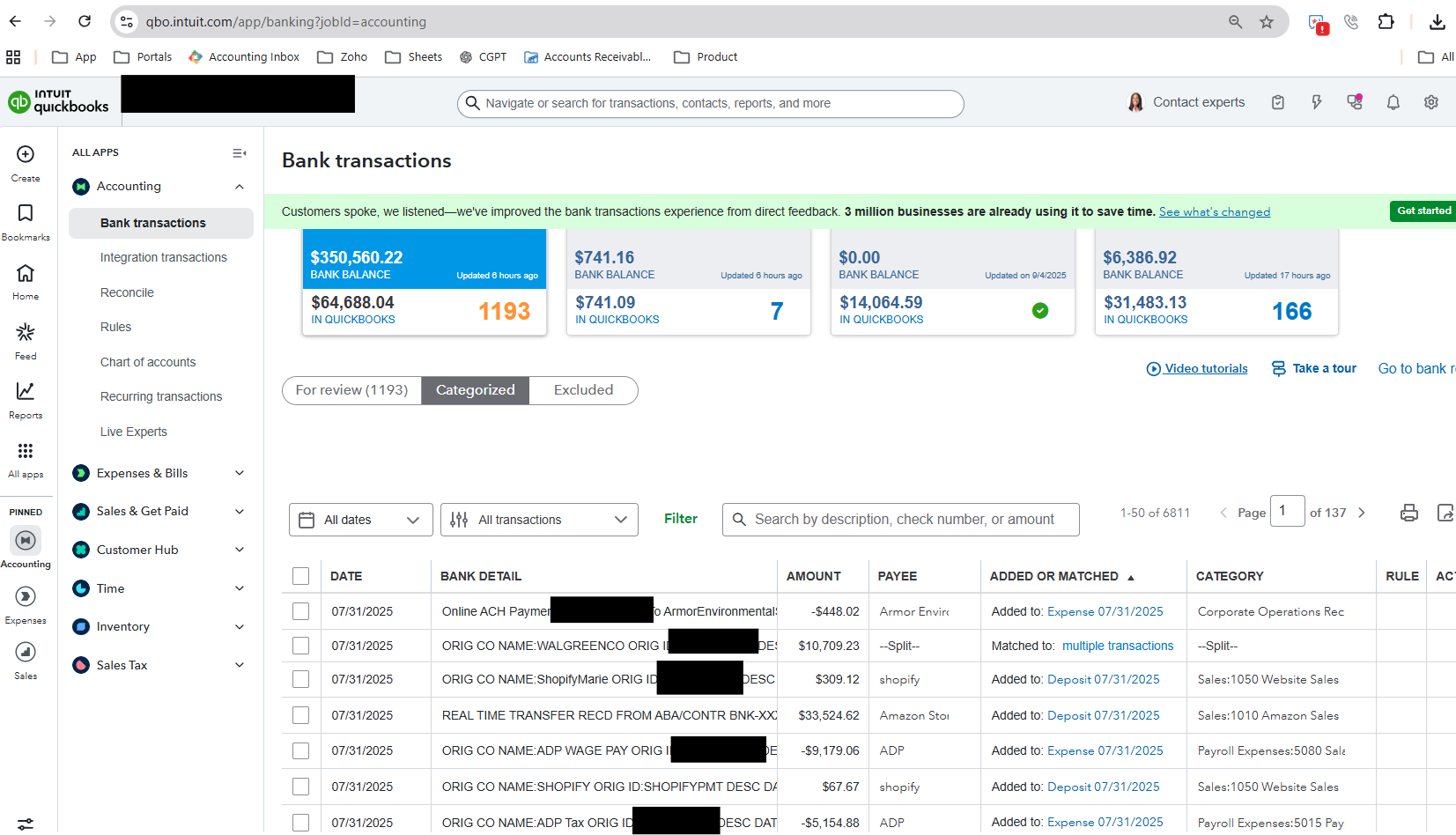Select the pinned Accounting icon
Screen dimensions: 1456x835
point(26,540)
